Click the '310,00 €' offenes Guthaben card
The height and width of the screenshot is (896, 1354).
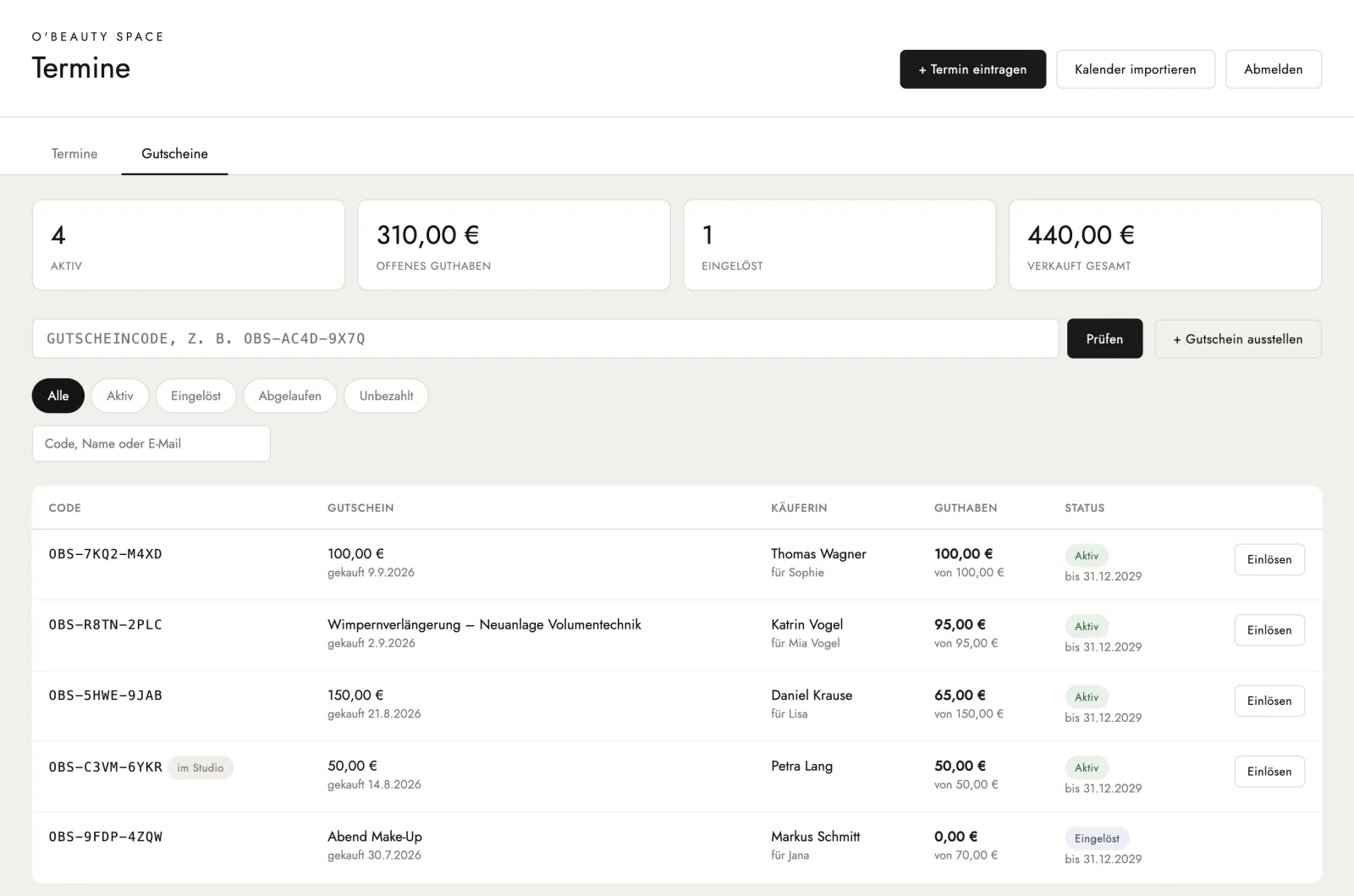pos(514,245)
